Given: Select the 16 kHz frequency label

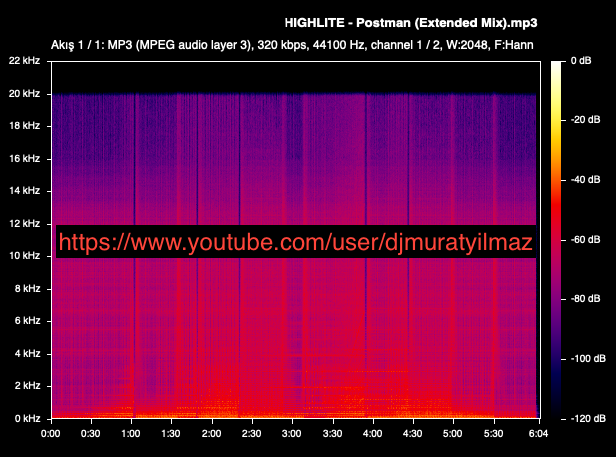Looking at the screenshot, I should coord(24,158).
